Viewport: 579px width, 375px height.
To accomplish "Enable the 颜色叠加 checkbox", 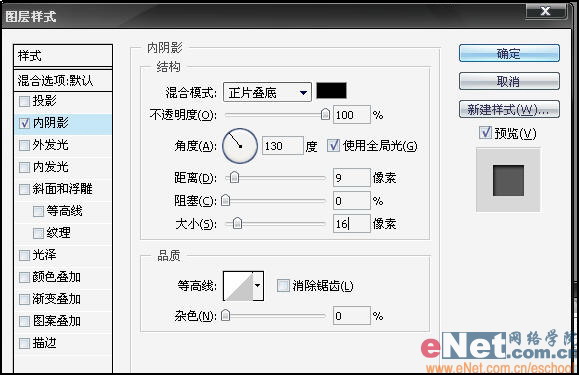I will (24, 277).
